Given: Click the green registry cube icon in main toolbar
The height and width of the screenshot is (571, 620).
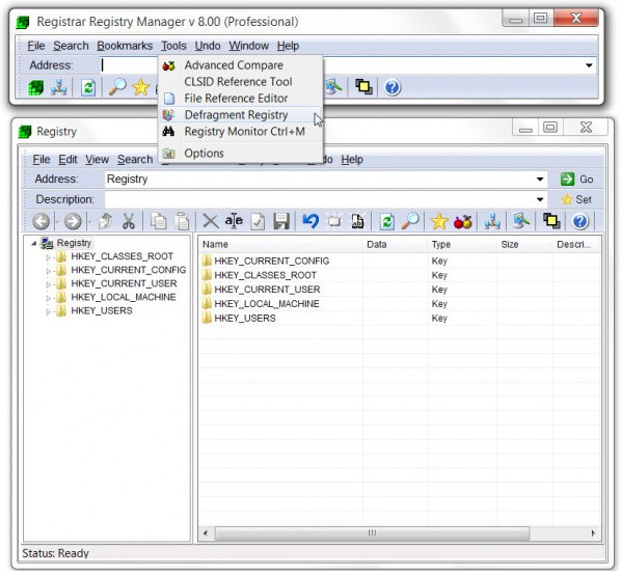Looking at the screenshot, I should [x=36, y=87].
